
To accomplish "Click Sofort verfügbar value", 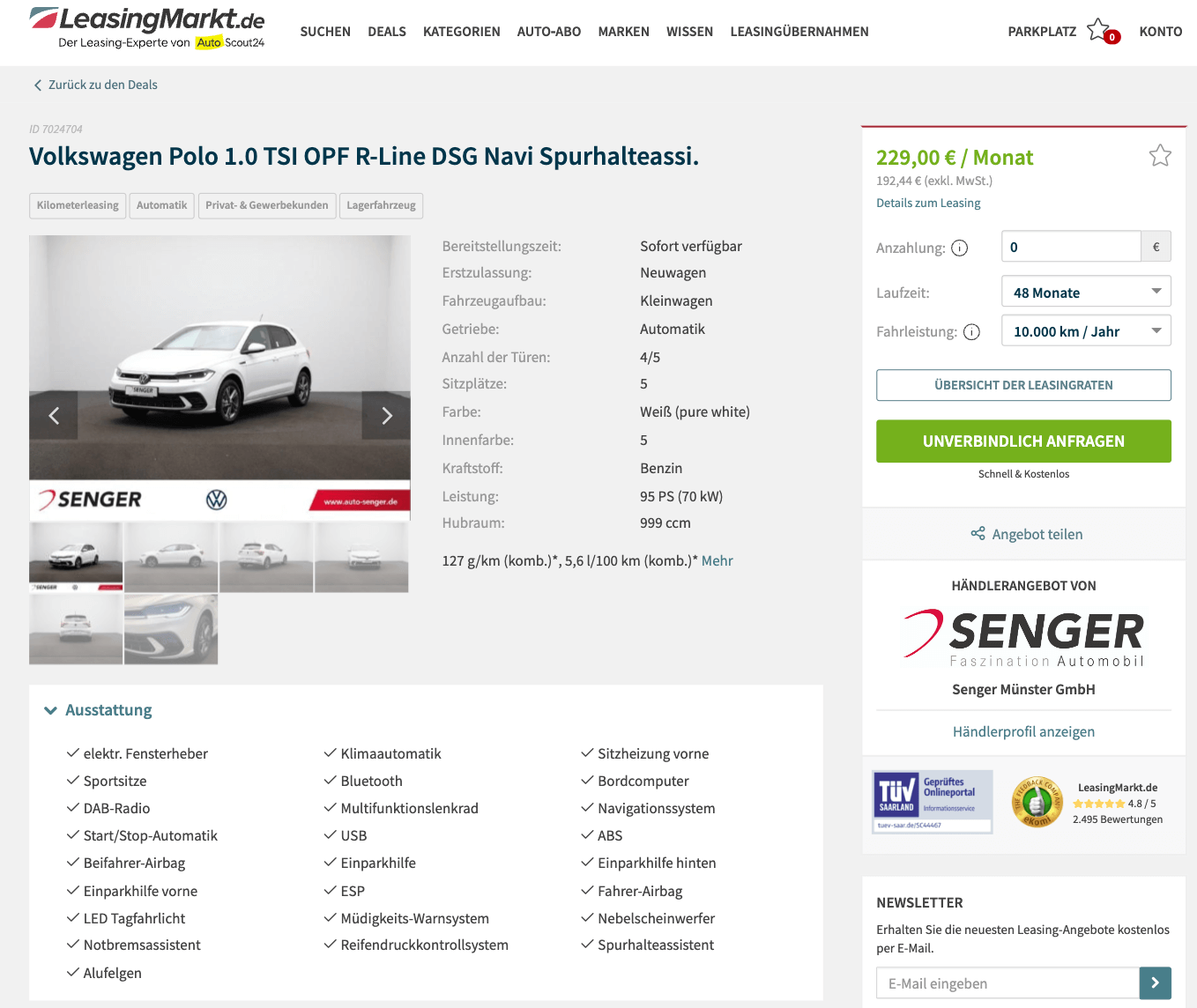I will [x=691, y=247].
